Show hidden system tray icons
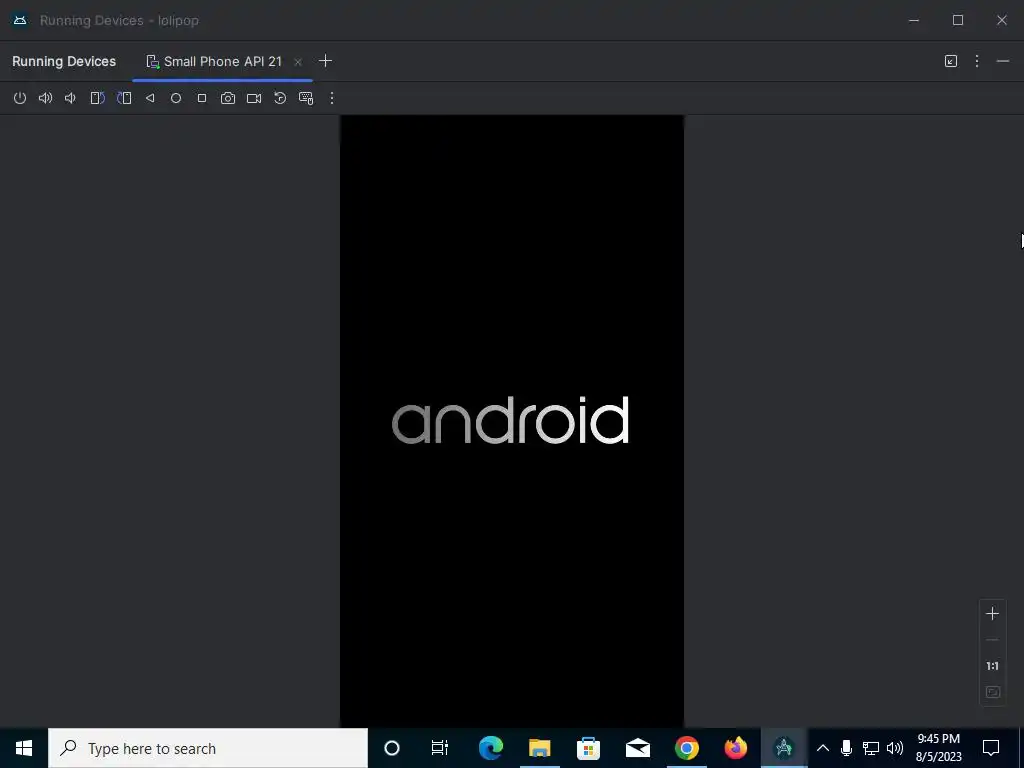This screenshot has width=1024, height=768. point(823,748)
